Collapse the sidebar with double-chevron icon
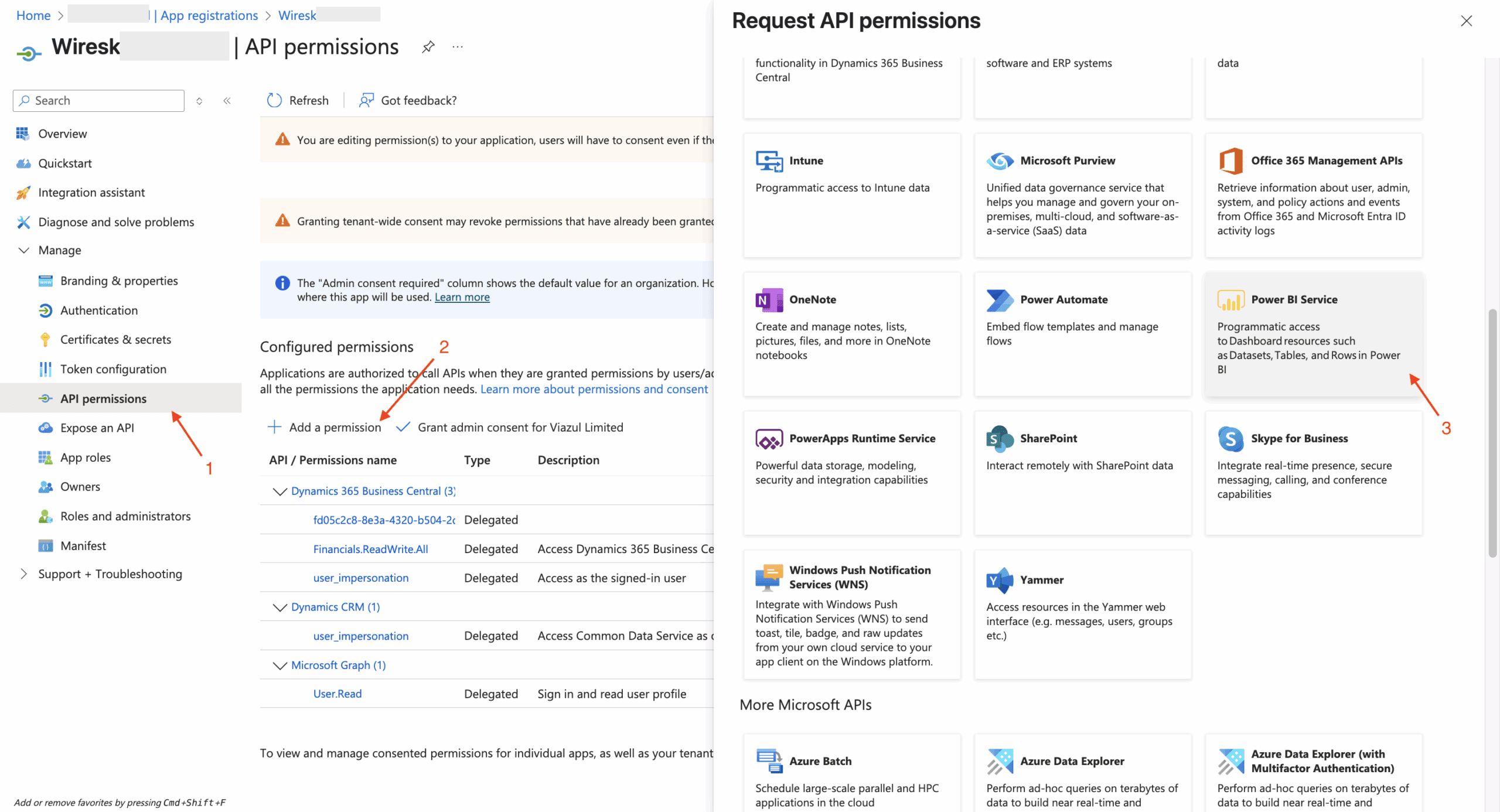The height and width of the screenshot is (812, 1500). (227, 101)
